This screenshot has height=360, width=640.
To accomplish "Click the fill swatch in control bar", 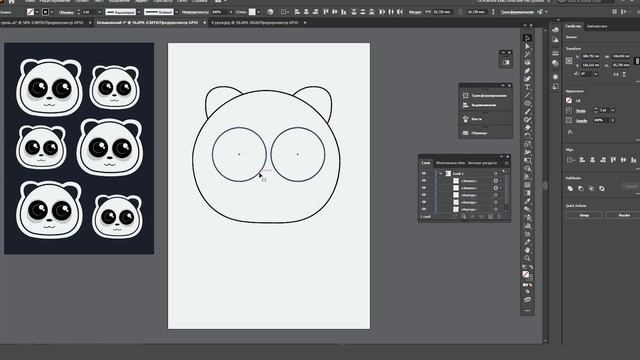I will [x=30, y=12].
